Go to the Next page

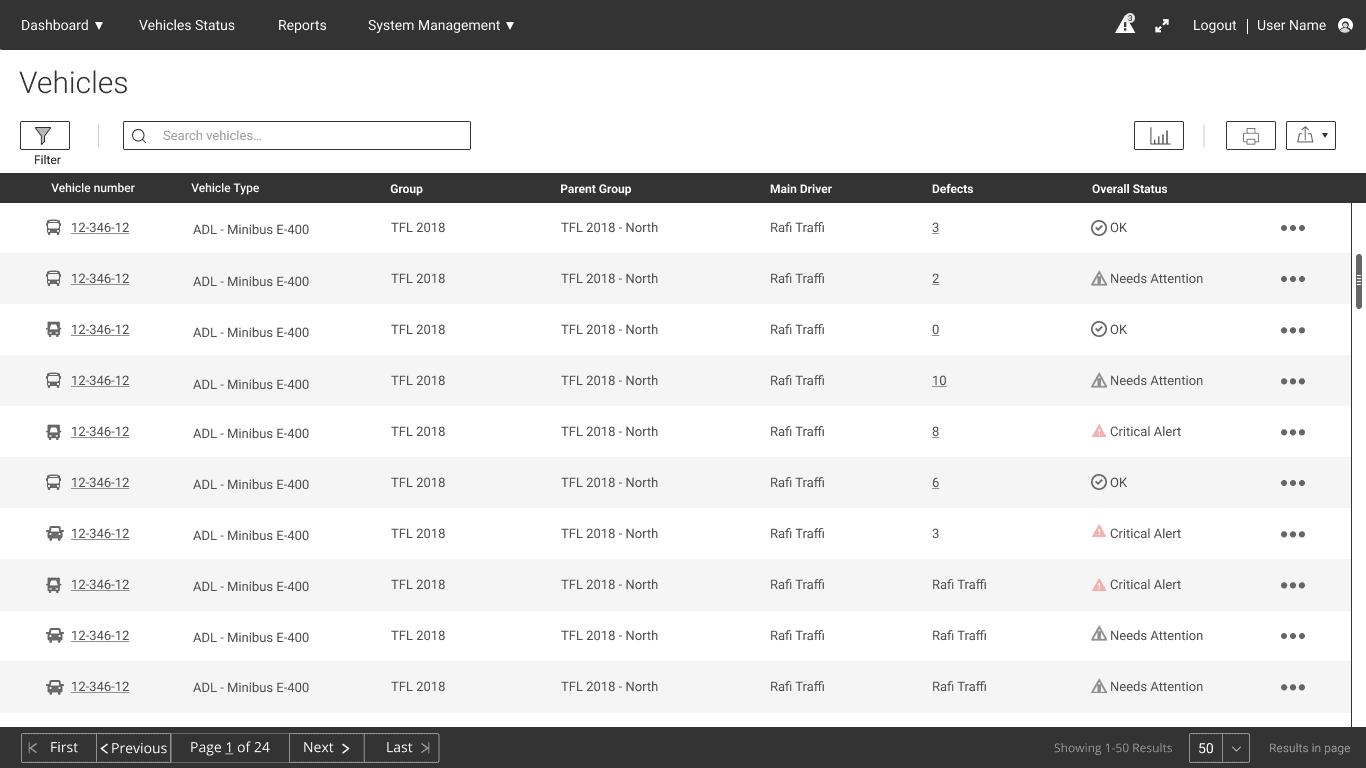coord(326,748)
